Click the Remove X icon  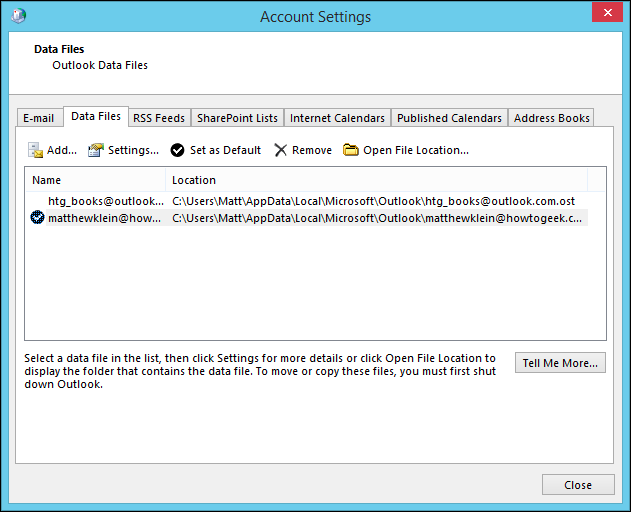280,150
